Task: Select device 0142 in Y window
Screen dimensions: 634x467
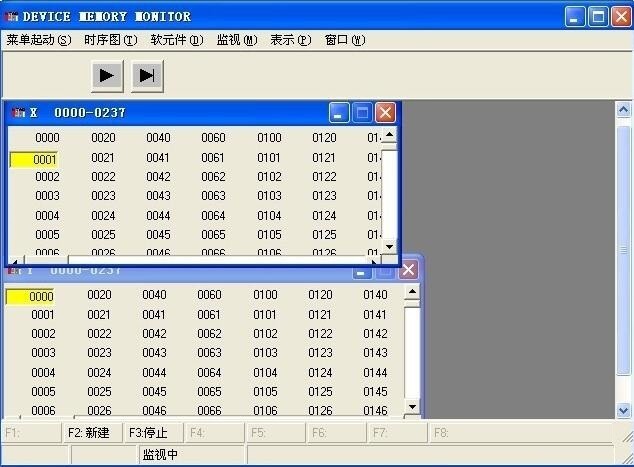Action: [375, 334]
